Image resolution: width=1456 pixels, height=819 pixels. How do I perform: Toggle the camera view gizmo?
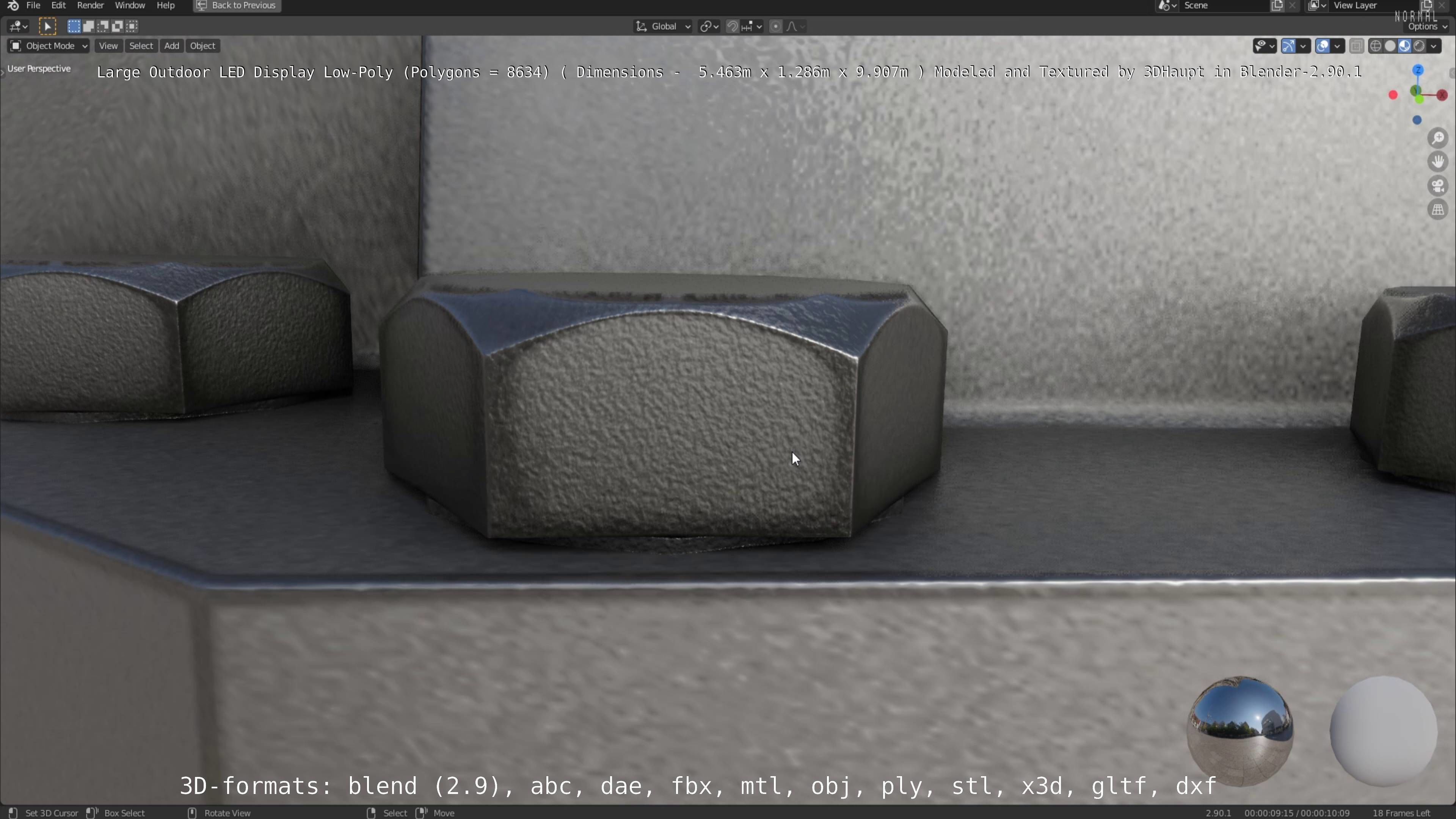pyautogui.click(x=1438, y=186)
